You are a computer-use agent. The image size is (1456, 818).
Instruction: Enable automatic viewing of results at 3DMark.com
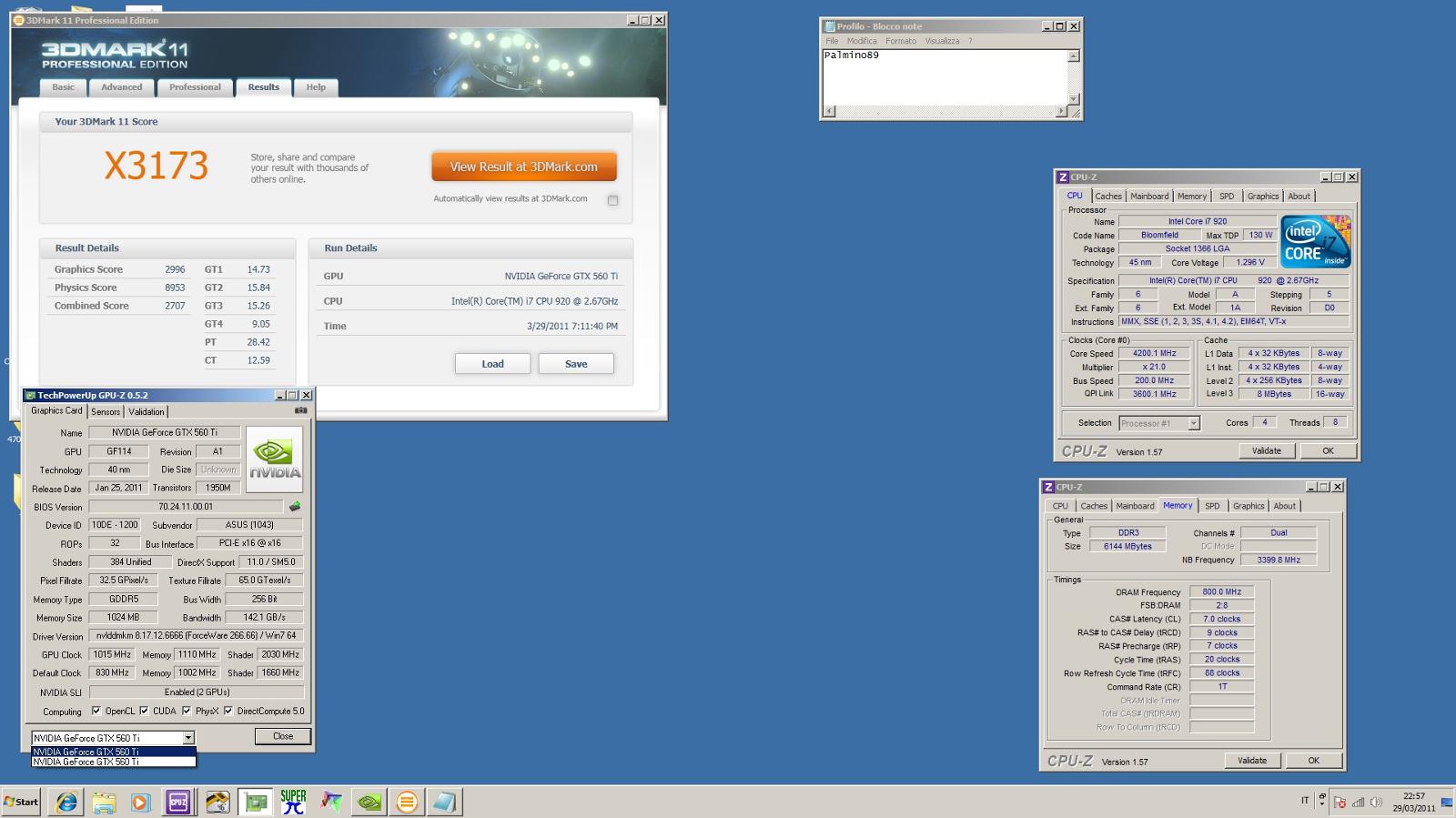tap(612, 200)
